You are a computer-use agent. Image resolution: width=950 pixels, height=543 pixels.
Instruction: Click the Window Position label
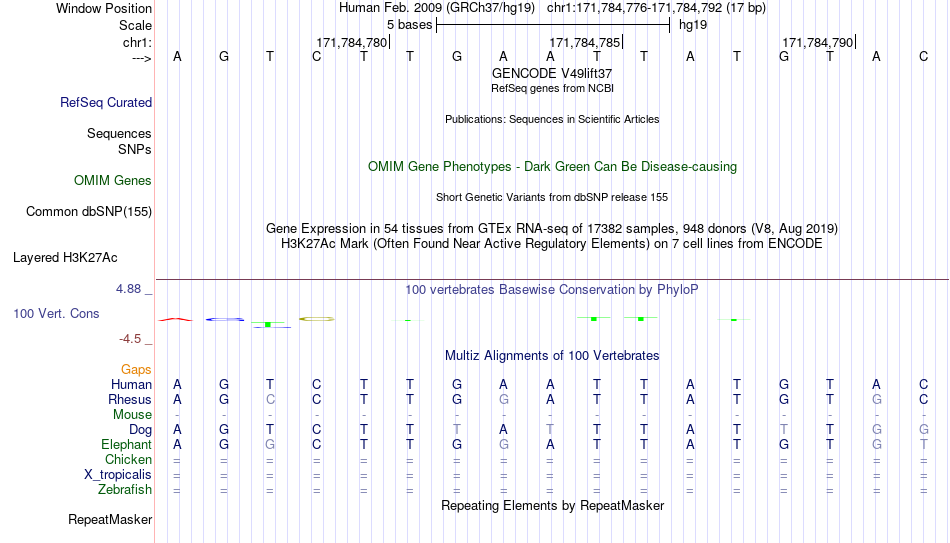point(104,8)
